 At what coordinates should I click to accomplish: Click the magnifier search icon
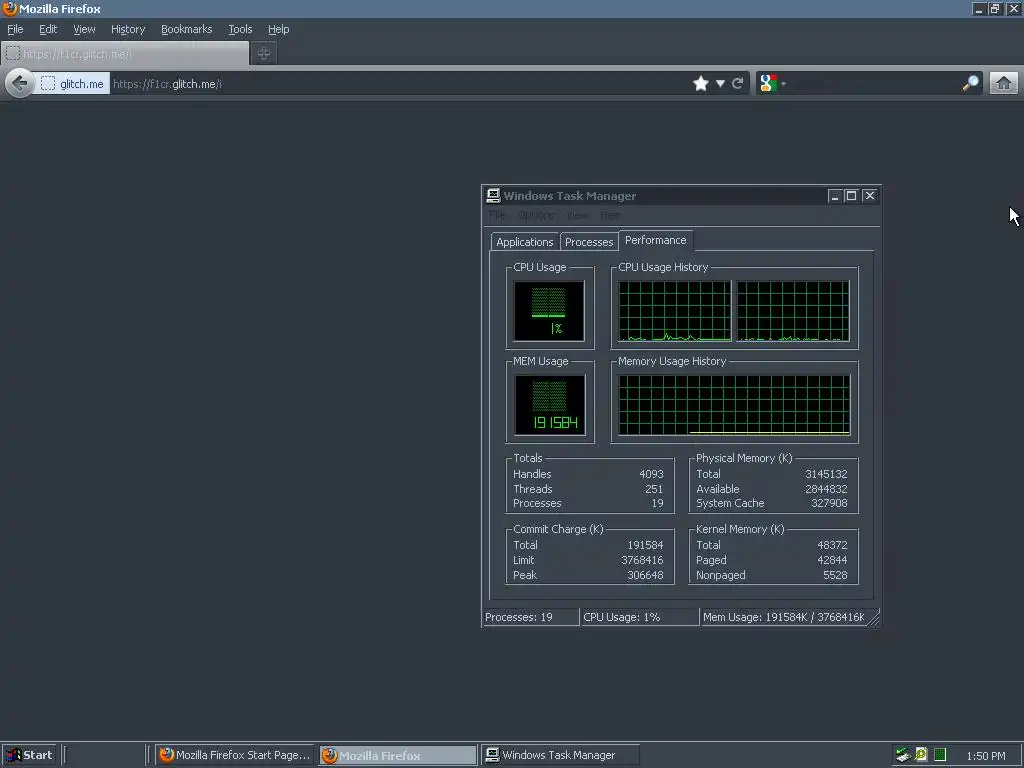coord(971,84)
